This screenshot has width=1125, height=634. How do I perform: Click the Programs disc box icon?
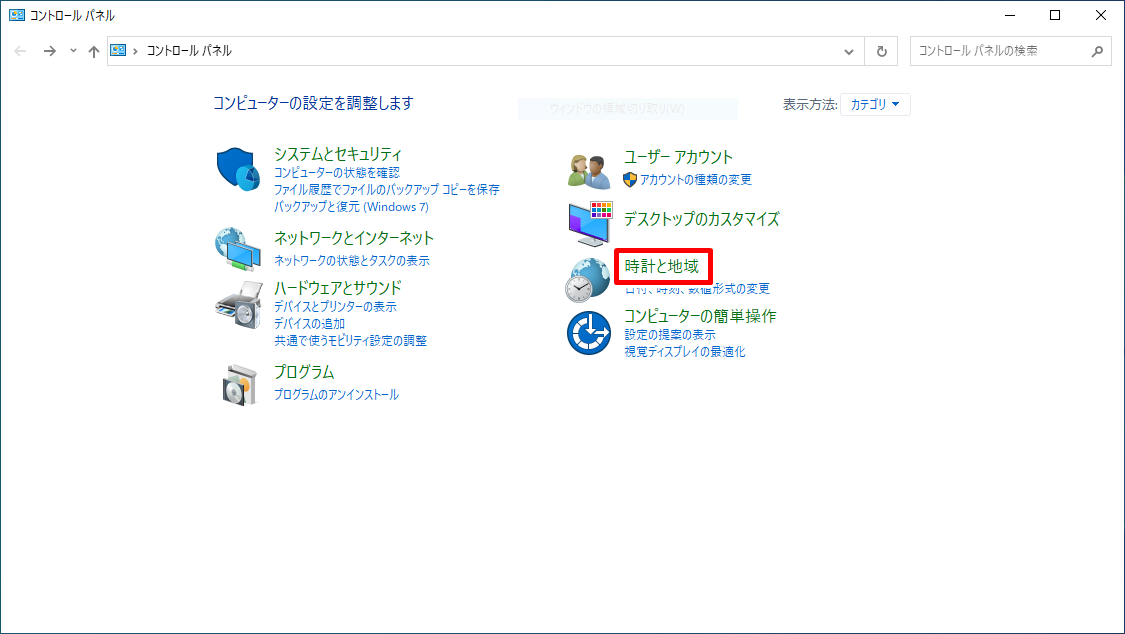pyautogui.click(x=238, y=385)
